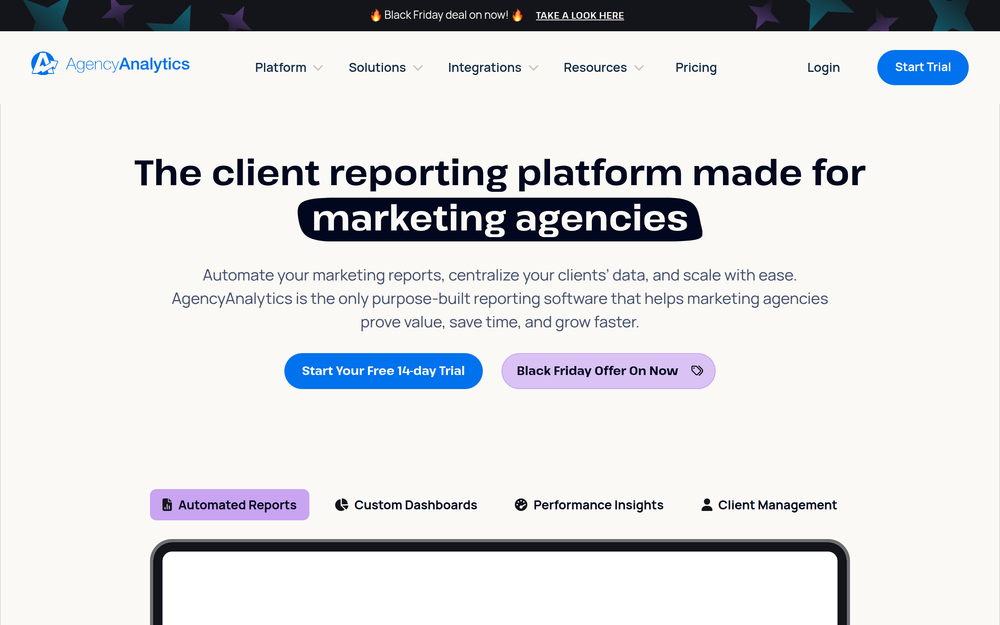Click the Automated Reports document icon
This screenshot has height=625, width=1000.
click(167, 504)
